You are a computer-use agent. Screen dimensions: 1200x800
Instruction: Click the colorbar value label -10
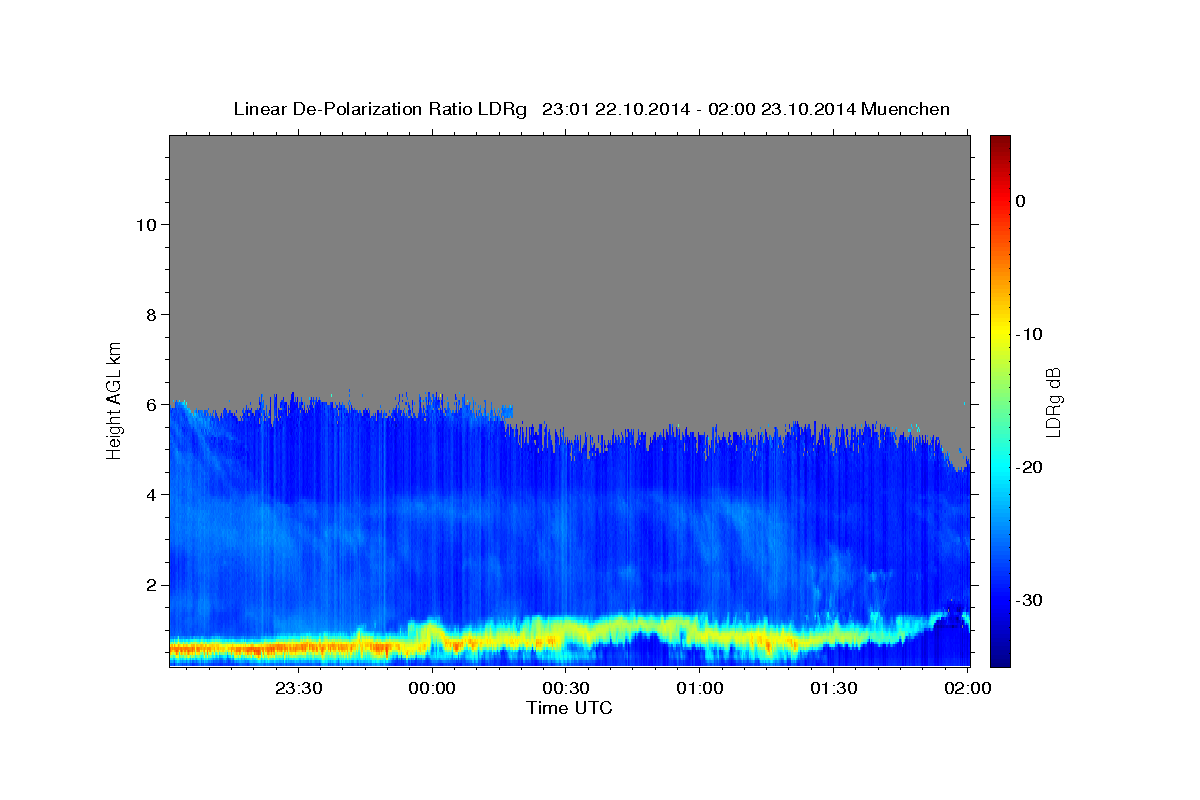coord(1030,334)
